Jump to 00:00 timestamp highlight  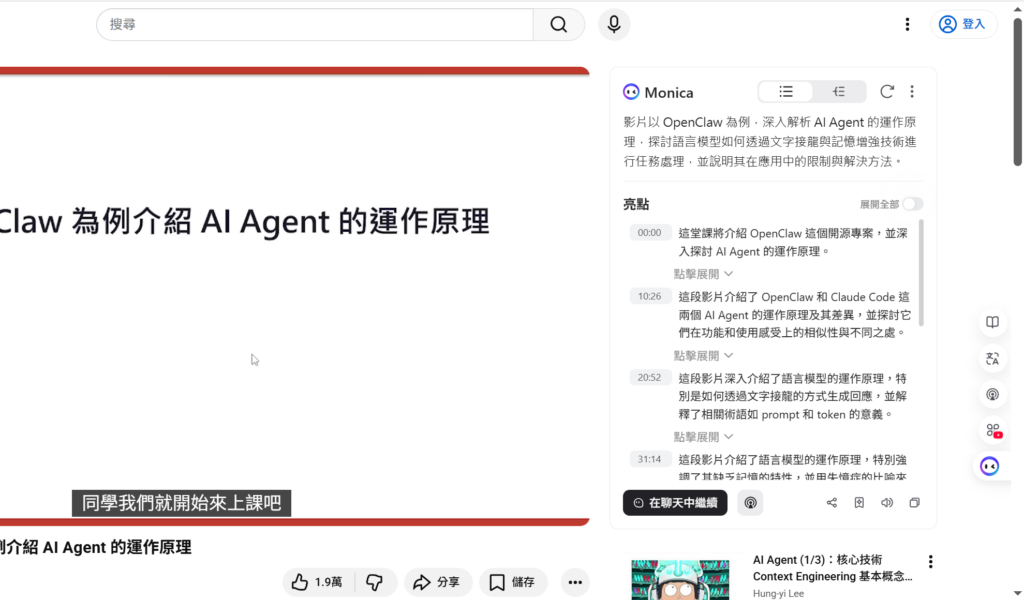click(649, 232)
